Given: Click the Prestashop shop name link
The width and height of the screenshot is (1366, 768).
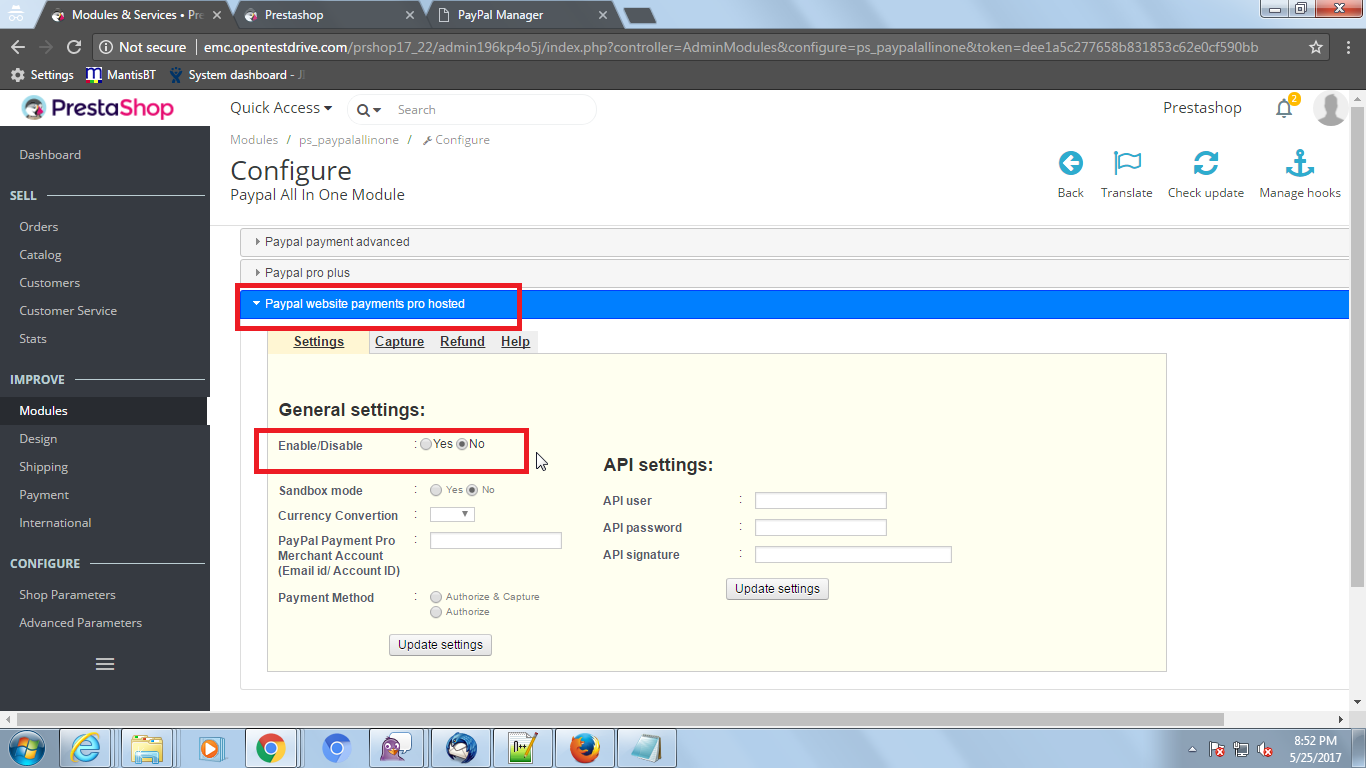Looking at the screenshot, I should coord(1202,108).
